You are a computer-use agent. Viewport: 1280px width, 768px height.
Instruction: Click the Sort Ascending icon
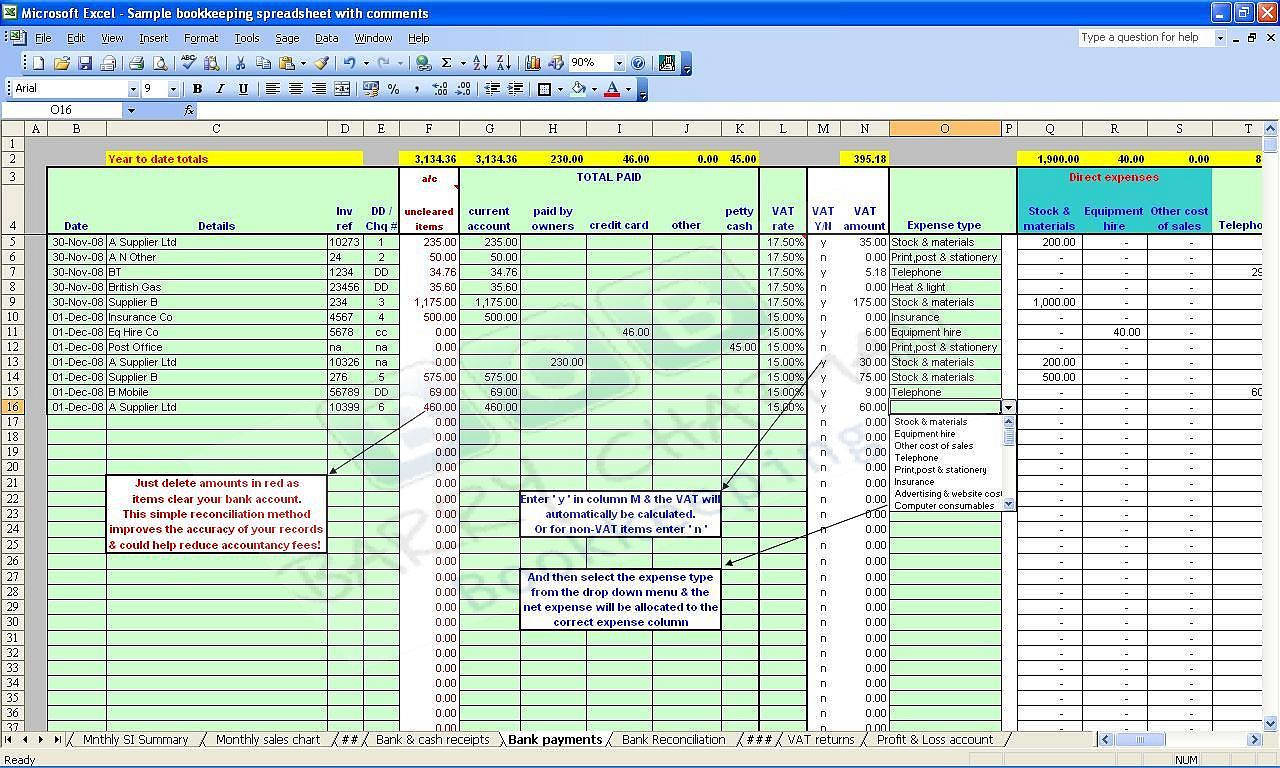[x=480, y=63]
